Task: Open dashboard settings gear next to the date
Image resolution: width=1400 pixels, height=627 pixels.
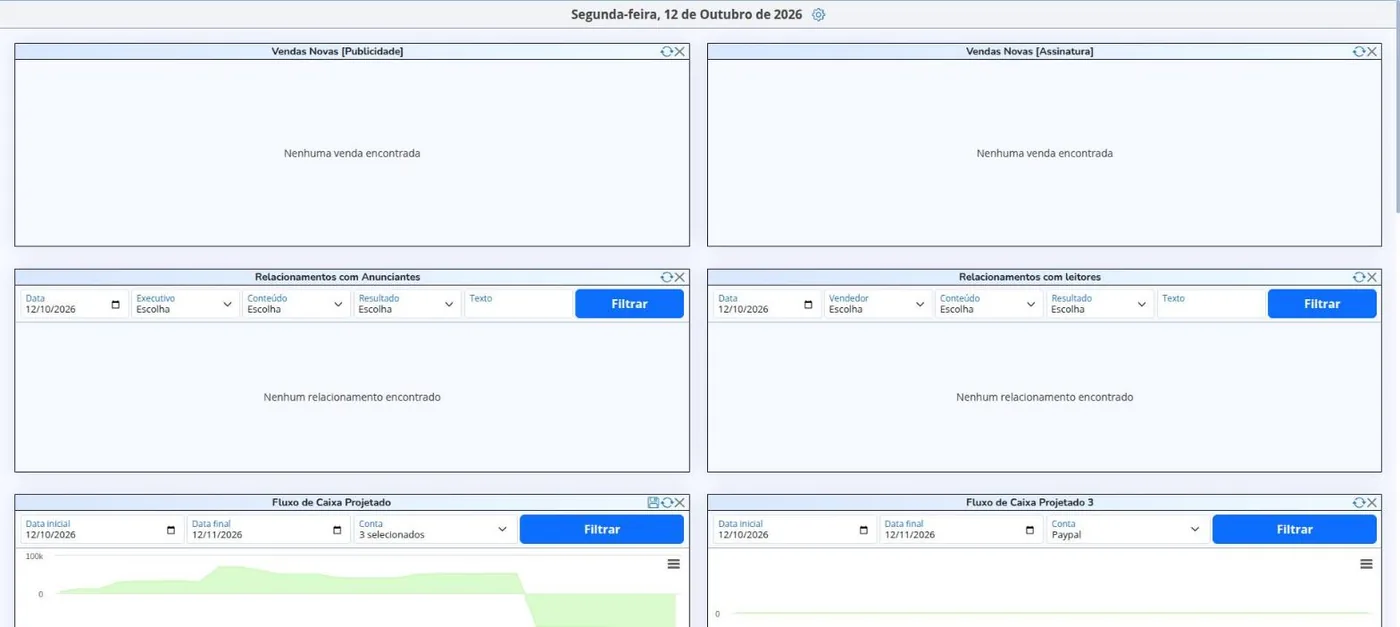Action: (x=819, y=15)
